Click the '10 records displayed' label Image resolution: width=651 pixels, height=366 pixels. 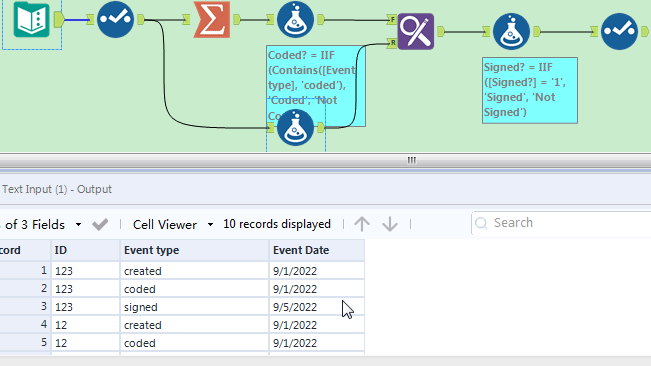(x=277, y=224)
